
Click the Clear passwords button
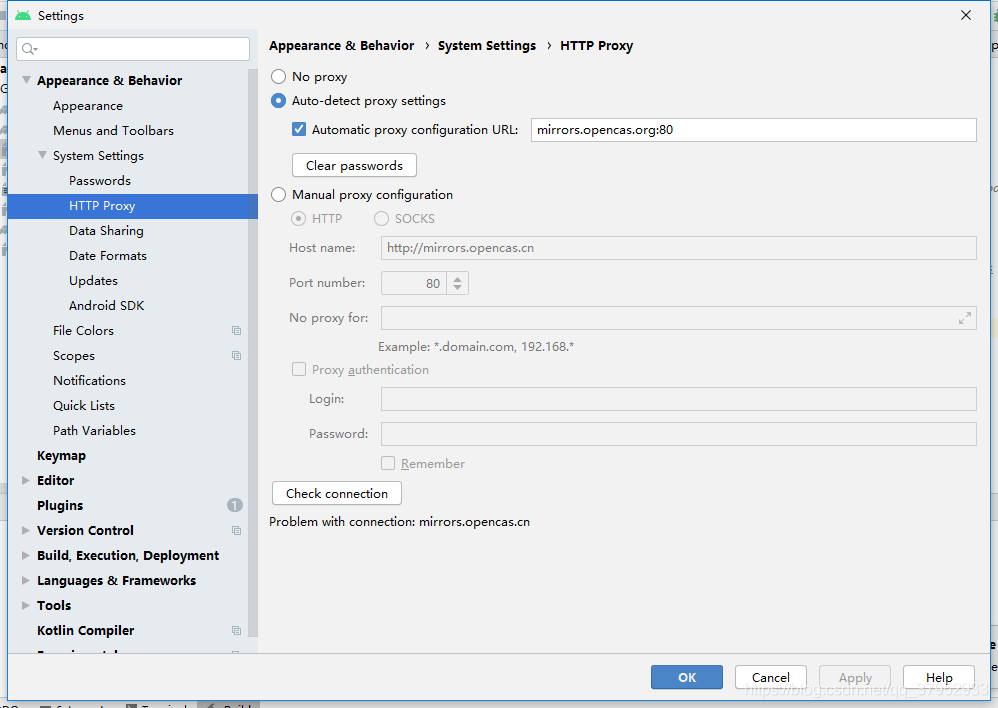tap(354, 166)
